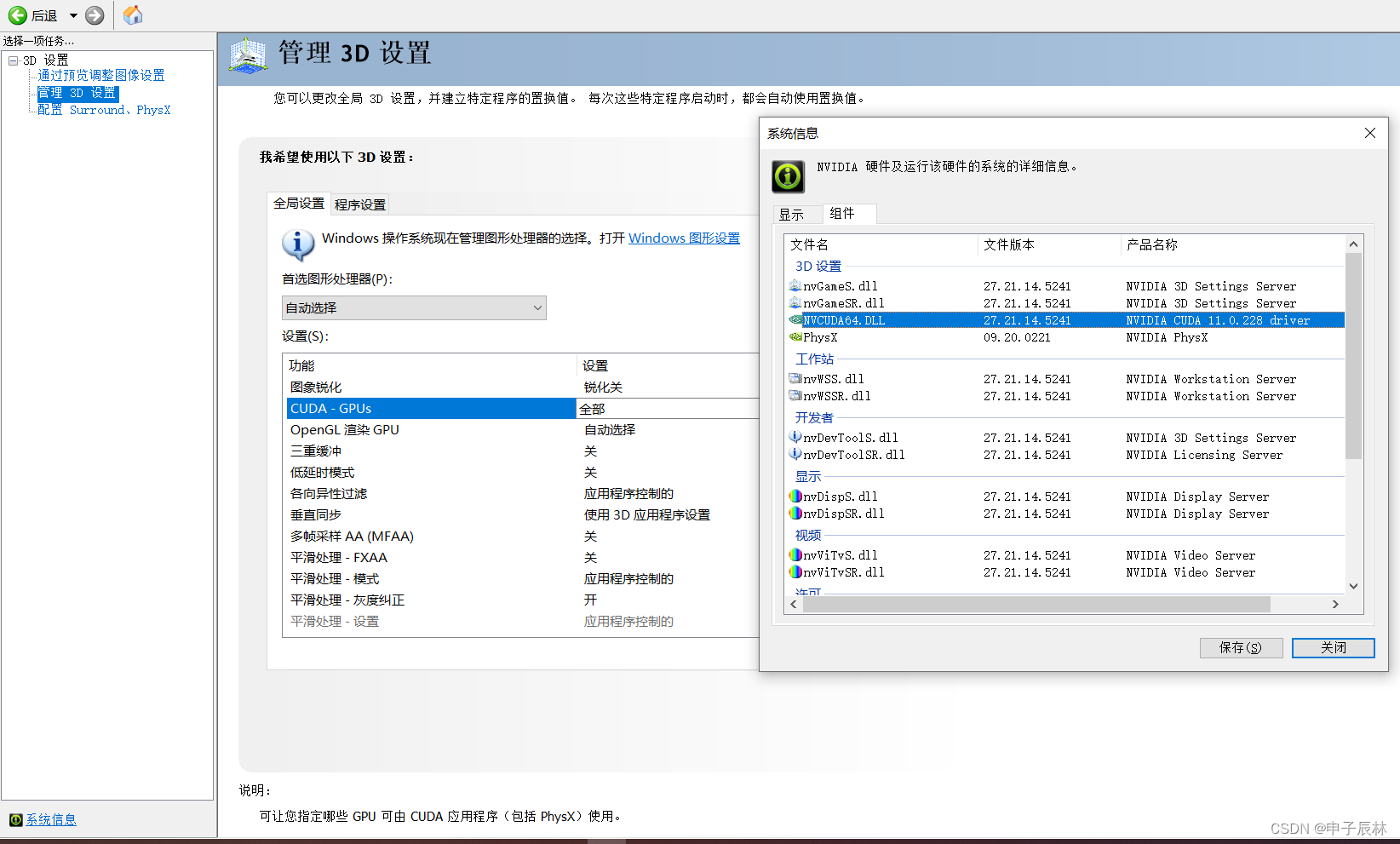Screen dimensions: 1400x844
Task: Click the 功能 column header
Action: click(430, 365)
